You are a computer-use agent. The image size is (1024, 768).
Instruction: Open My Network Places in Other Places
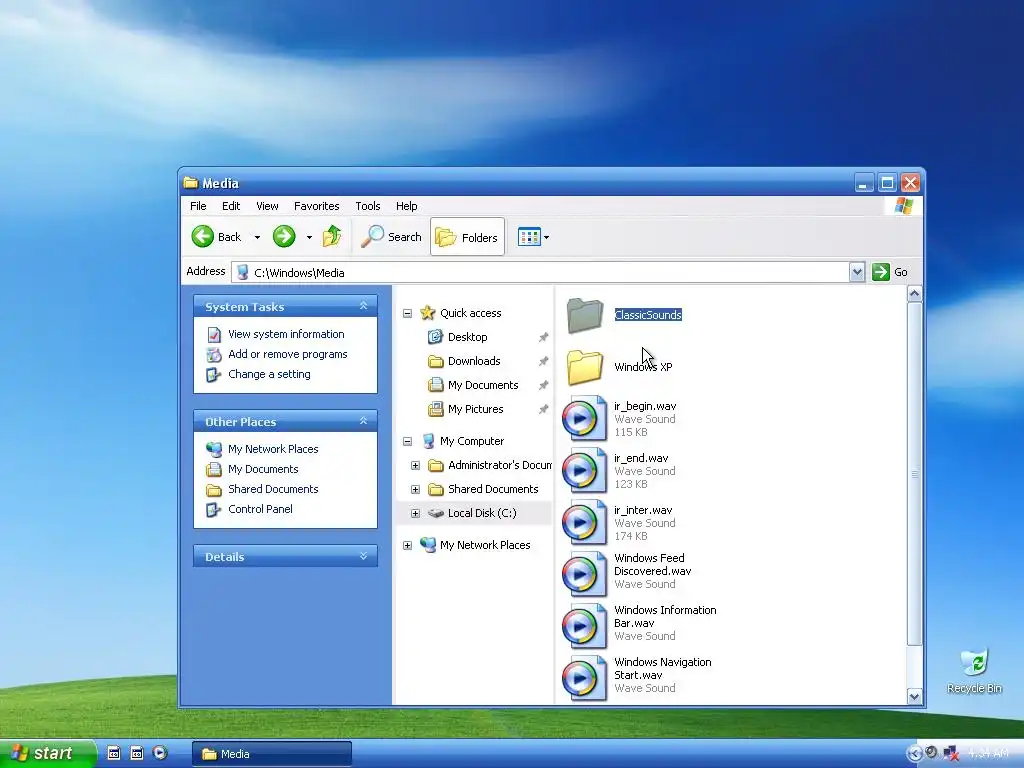273,449
